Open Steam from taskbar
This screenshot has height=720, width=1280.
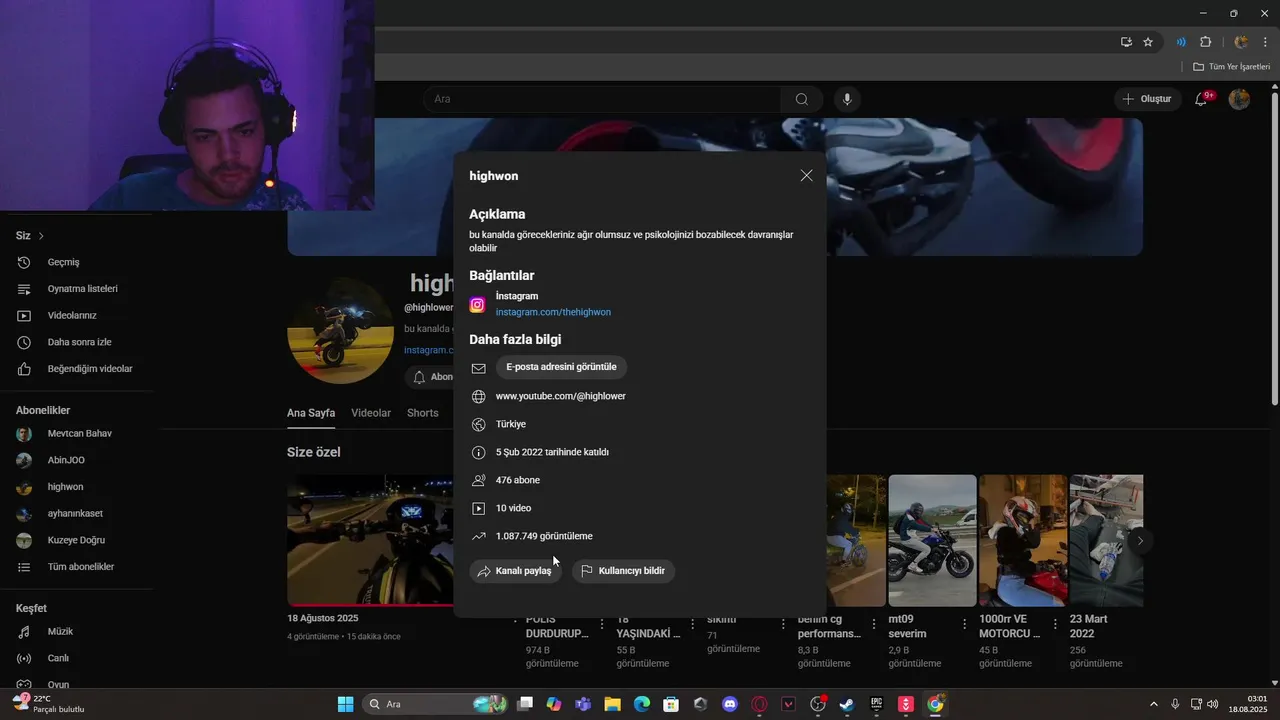tap(847, 704)
